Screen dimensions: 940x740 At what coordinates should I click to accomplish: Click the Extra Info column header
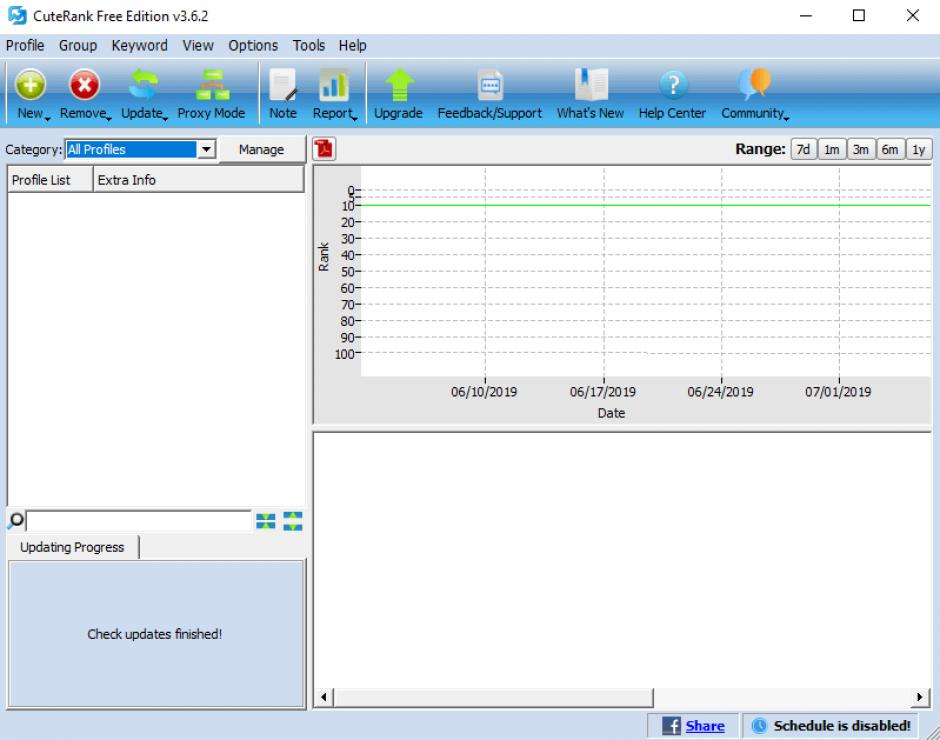[x=198, y=180]
